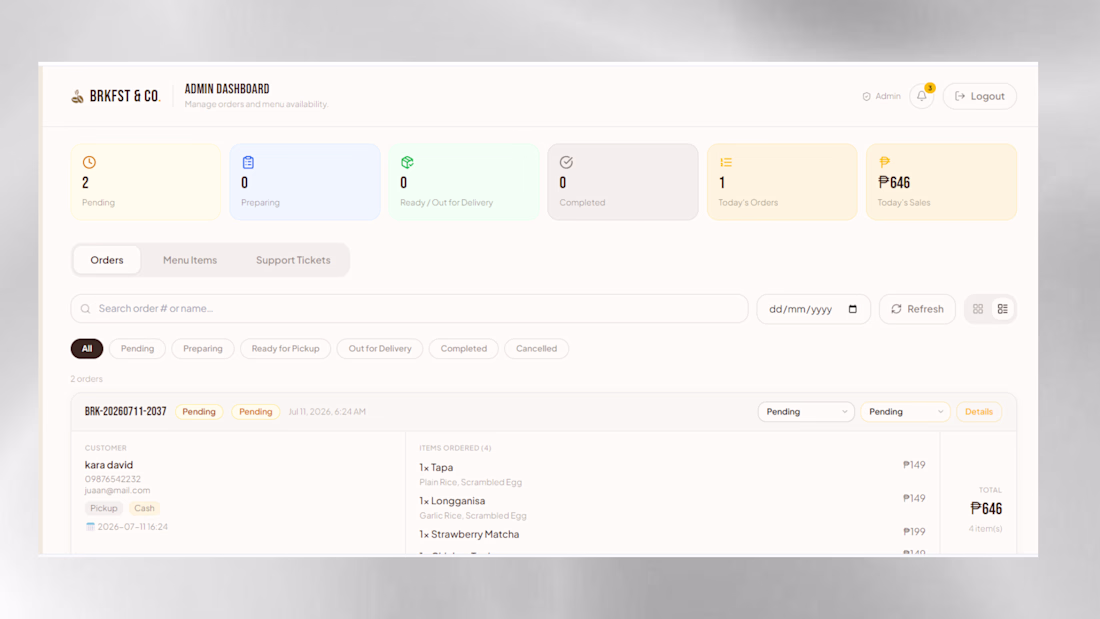Screen dimensions: 1100x619
Task: Switch to grid view layout
Action: [978, 309]
